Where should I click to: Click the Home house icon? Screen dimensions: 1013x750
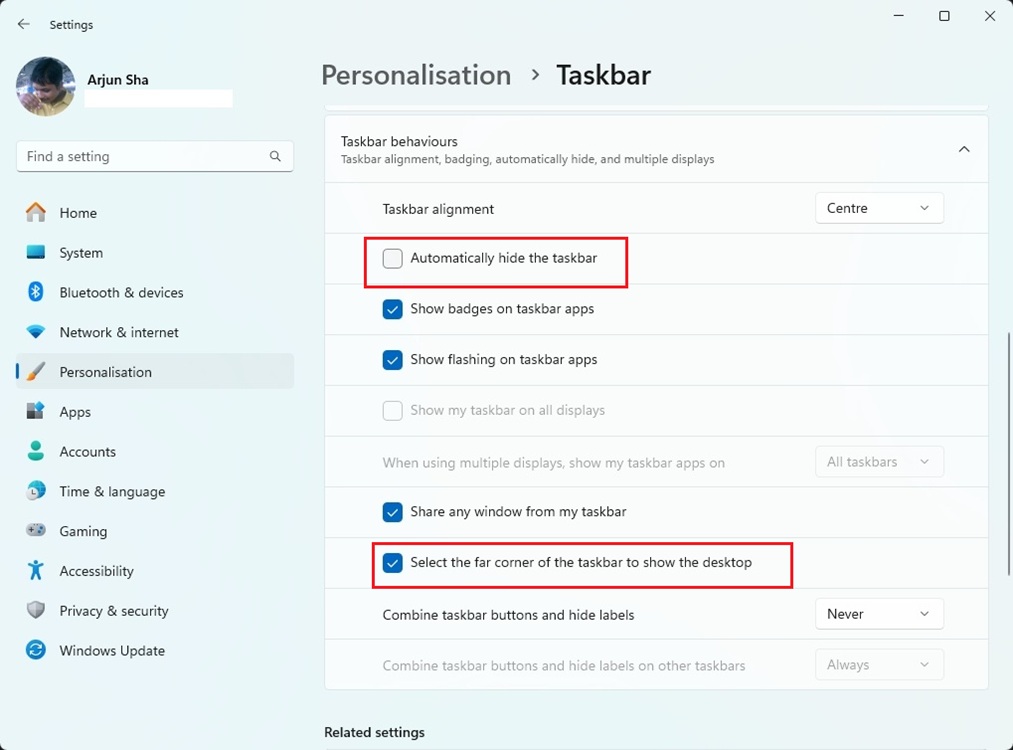[x=36, y=213]
